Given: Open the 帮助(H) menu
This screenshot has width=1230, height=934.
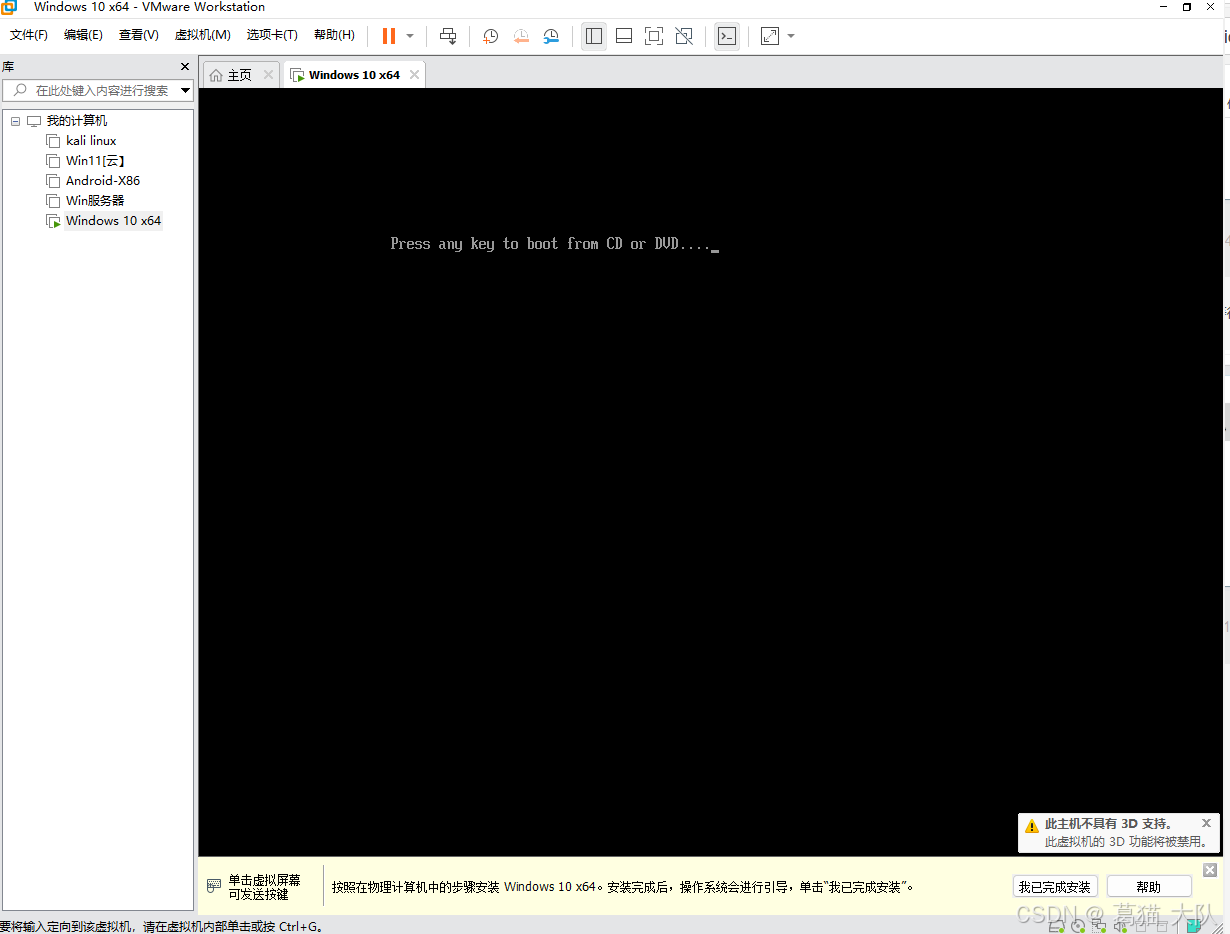Looking at the screenshot, I should click(x=334, y=35).
